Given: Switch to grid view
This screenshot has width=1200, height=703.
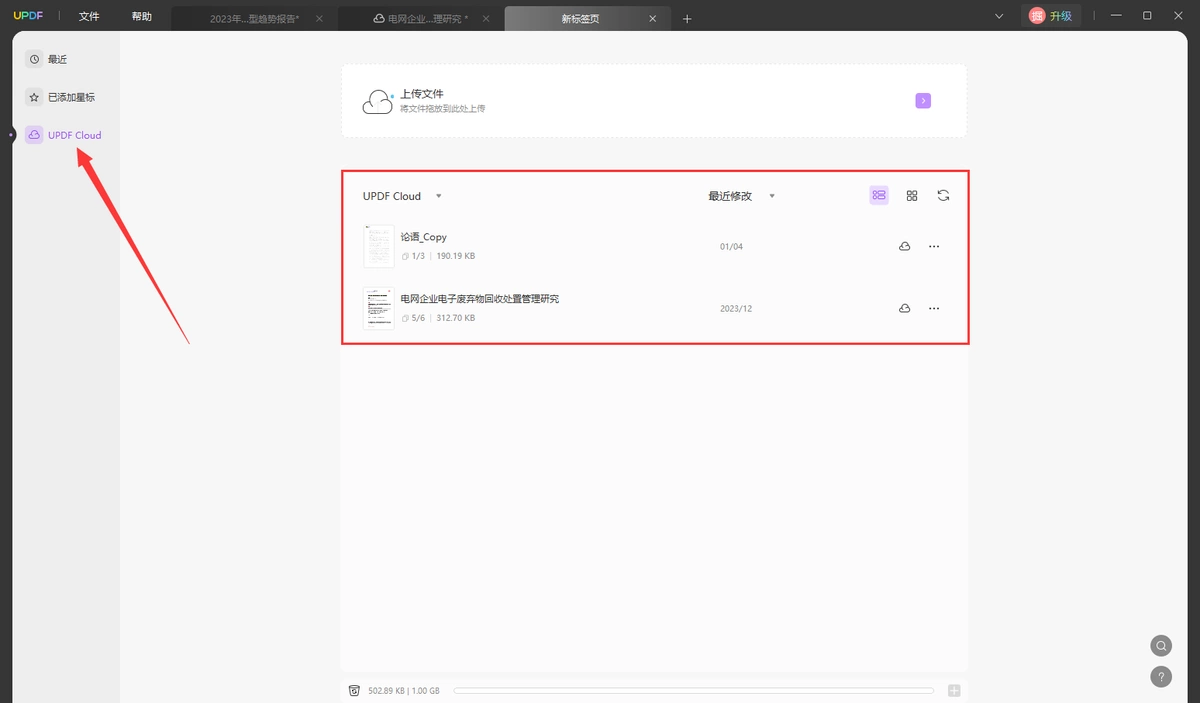Looking at the screenshot, I should [912, 196].
